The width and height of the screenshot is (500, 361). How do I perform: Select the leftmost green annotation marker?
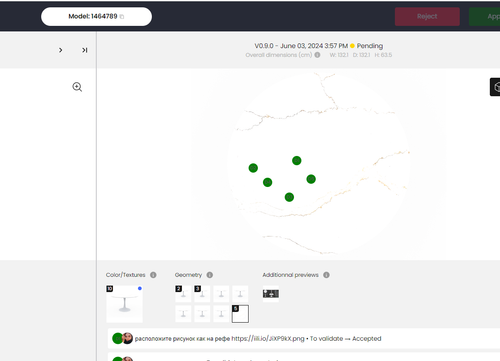253,168
